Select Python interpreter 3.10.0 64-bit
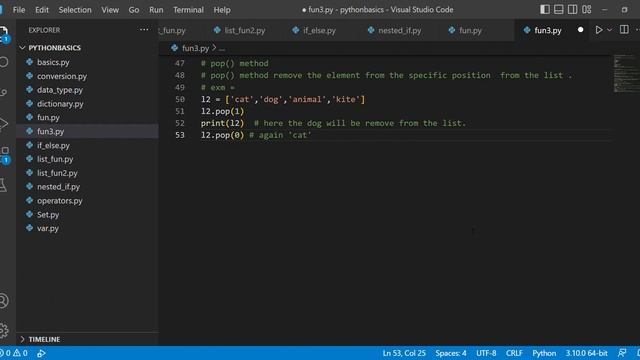640x360 pixels. point(587,353)
